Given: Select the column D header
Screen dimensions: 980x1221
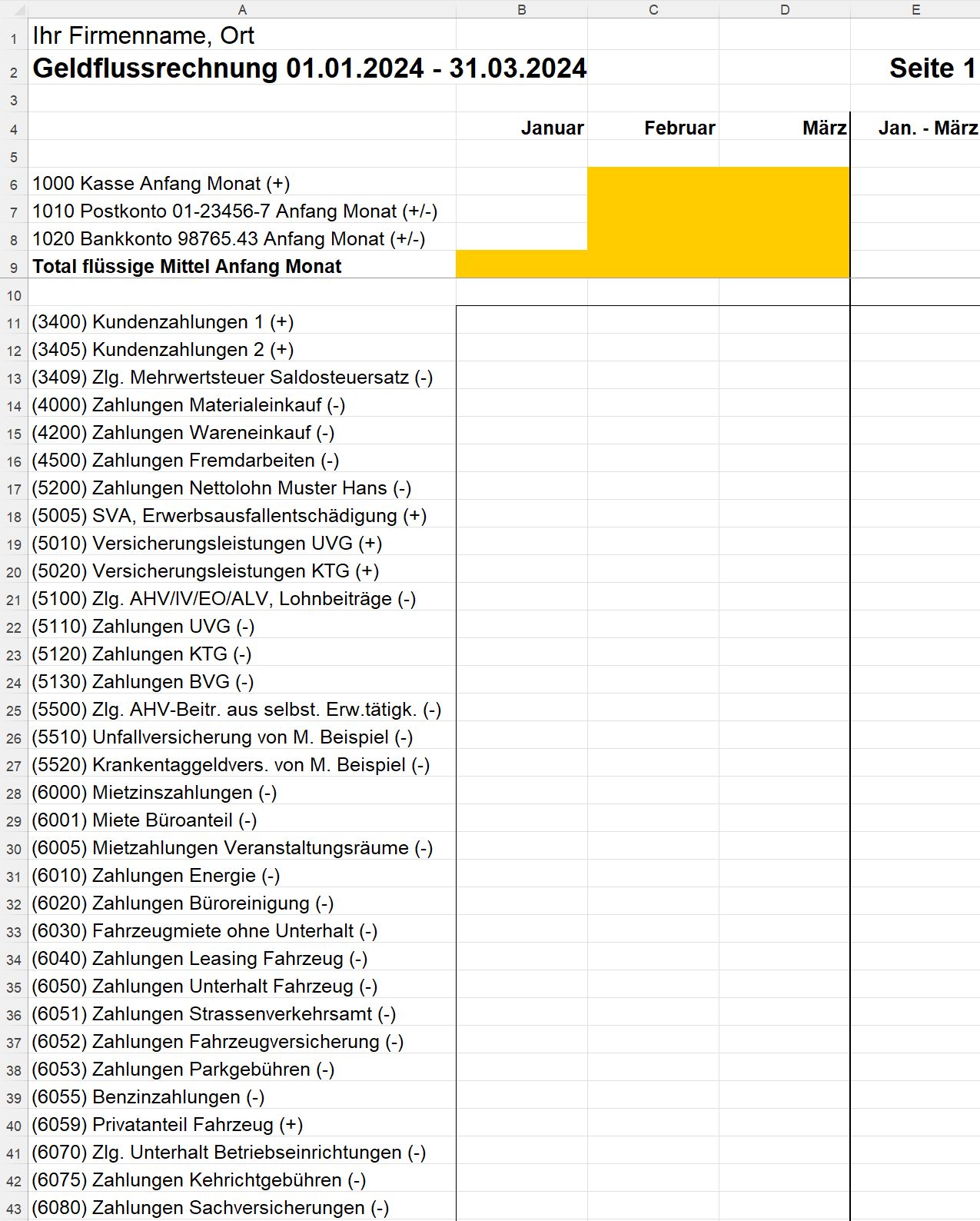Looking at the screenshot, I should pos(785,9).
